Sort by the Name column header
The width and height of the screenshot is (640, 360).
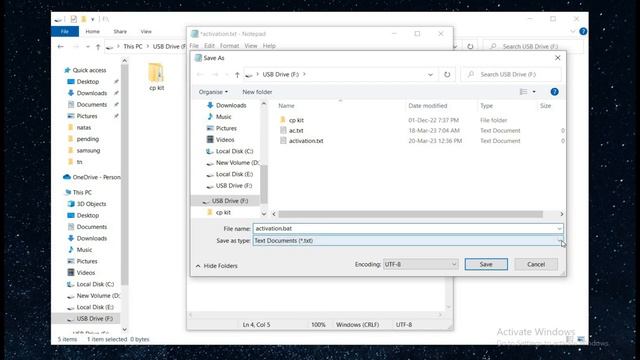tap(287, 106)
